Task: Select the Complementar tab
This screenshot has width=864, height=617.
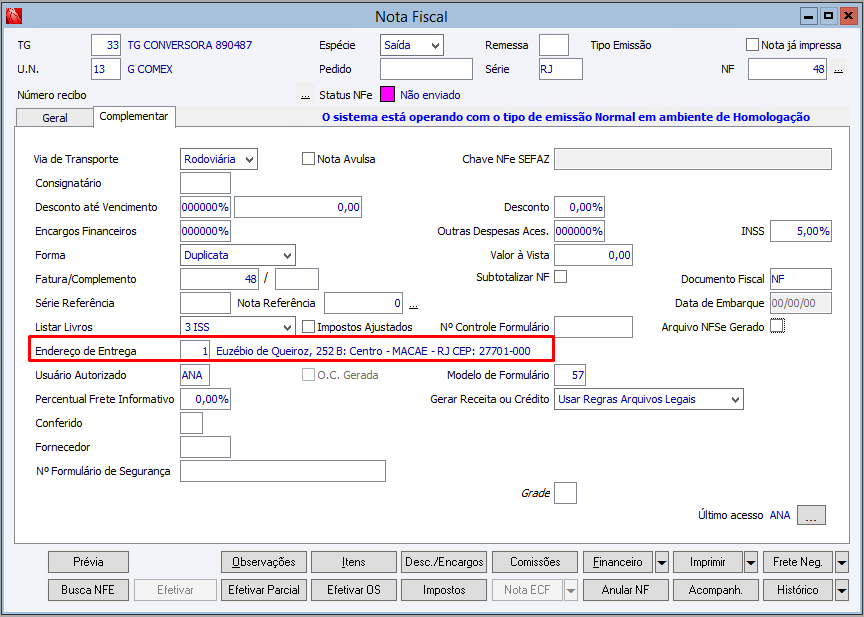Action: point(134,116)
